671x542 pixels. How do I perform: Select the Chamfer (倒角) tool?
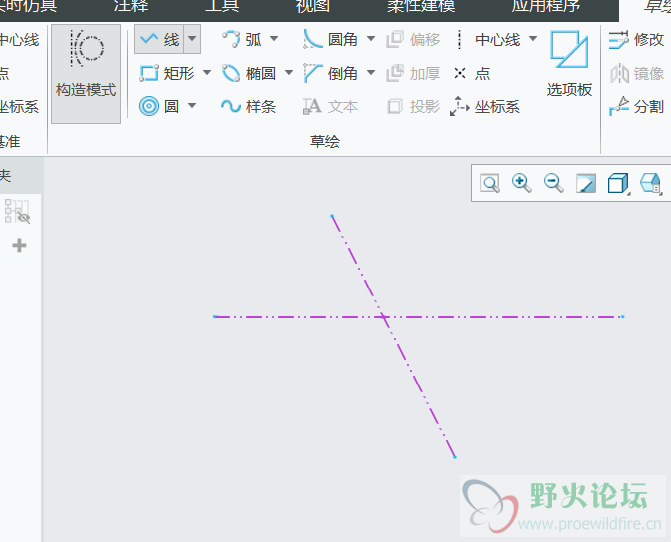[x=330, y=74]
